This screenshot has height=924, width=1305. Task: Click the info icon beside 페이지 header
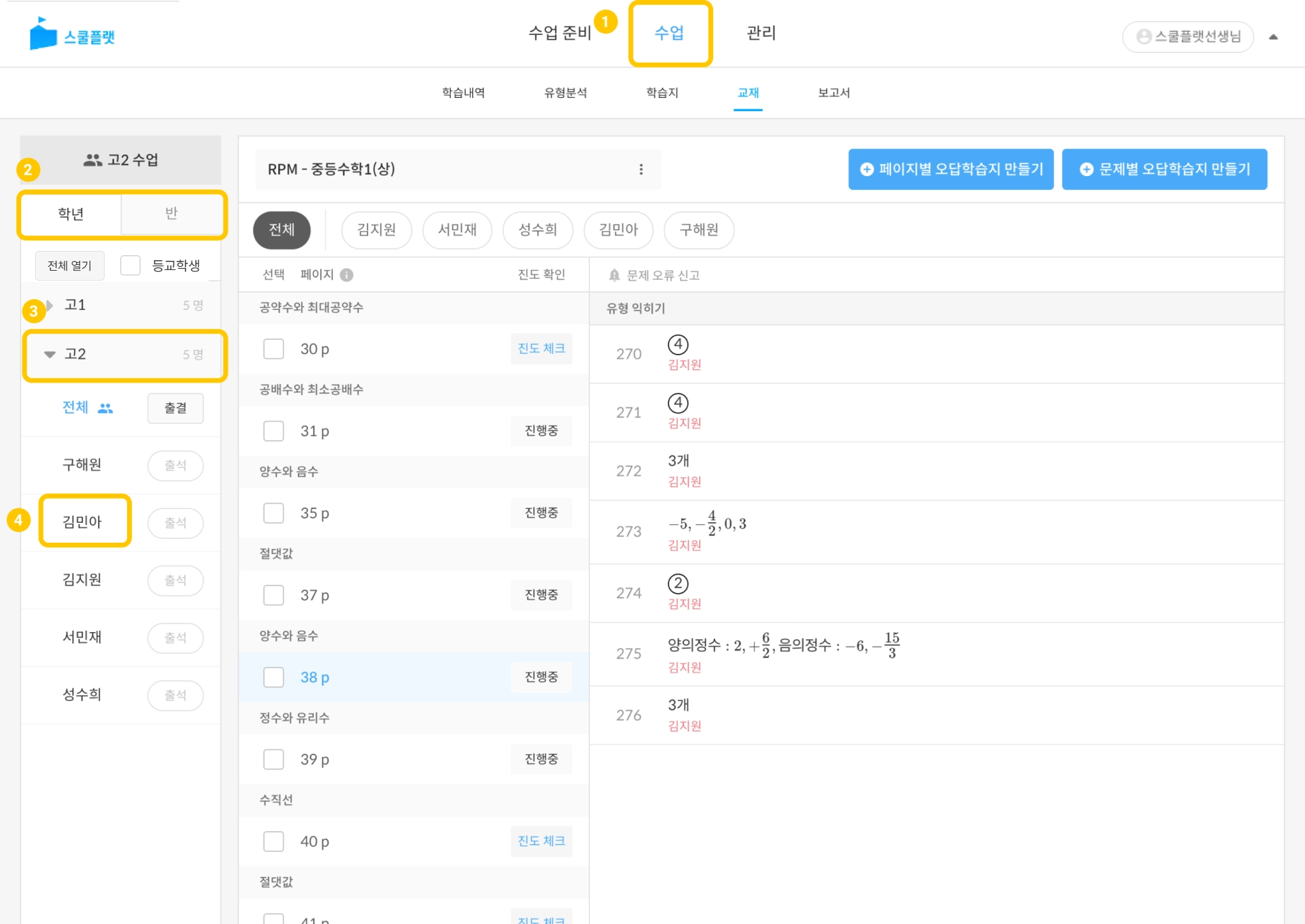(346, 275)
